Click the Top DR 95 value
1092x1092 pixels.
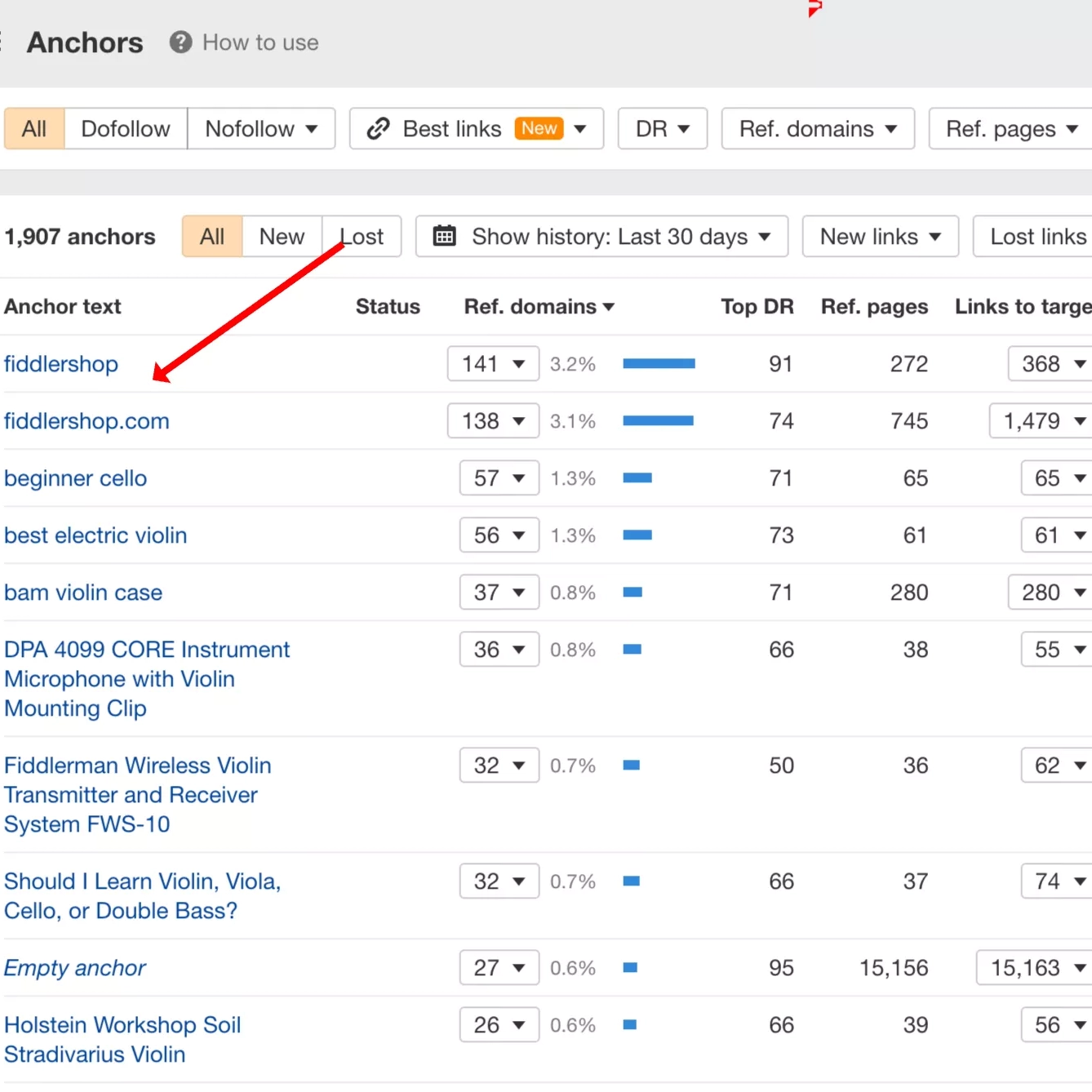[x=781, y=968]
